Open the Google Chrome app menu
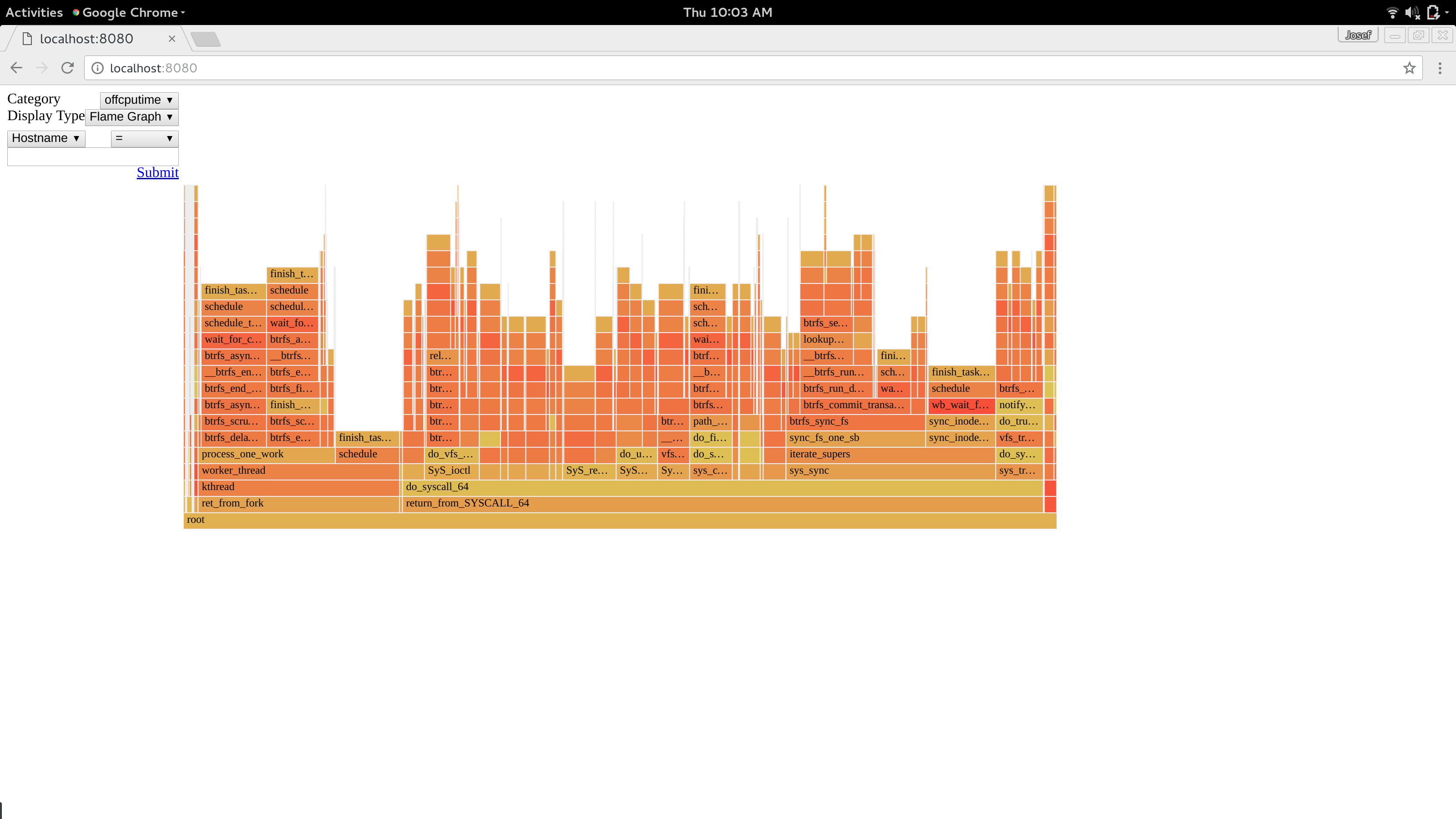This screenshot has height=819, width=1456. 130,12
